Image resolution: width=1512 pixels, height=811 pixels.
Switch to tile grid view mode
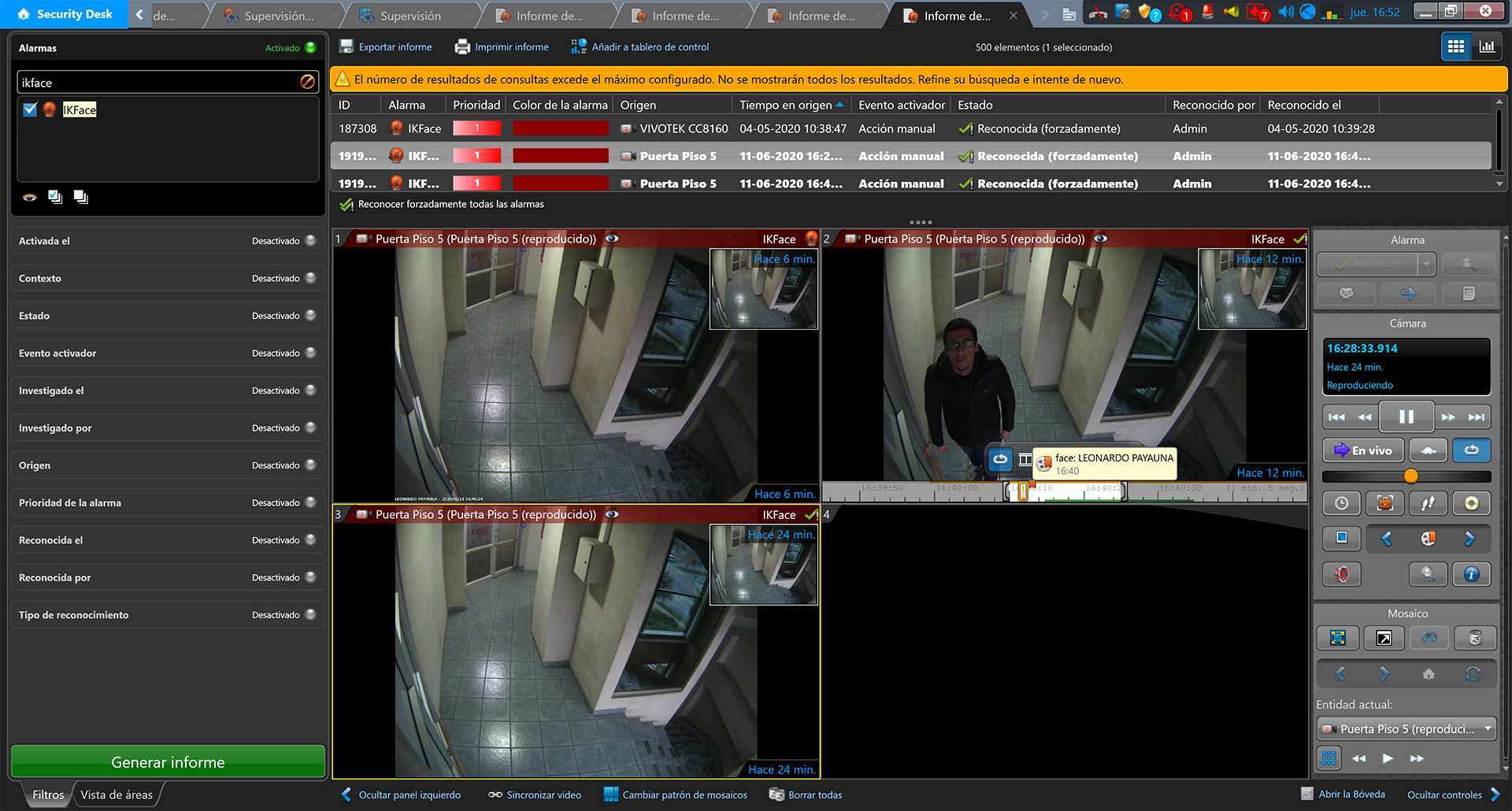1456,47
